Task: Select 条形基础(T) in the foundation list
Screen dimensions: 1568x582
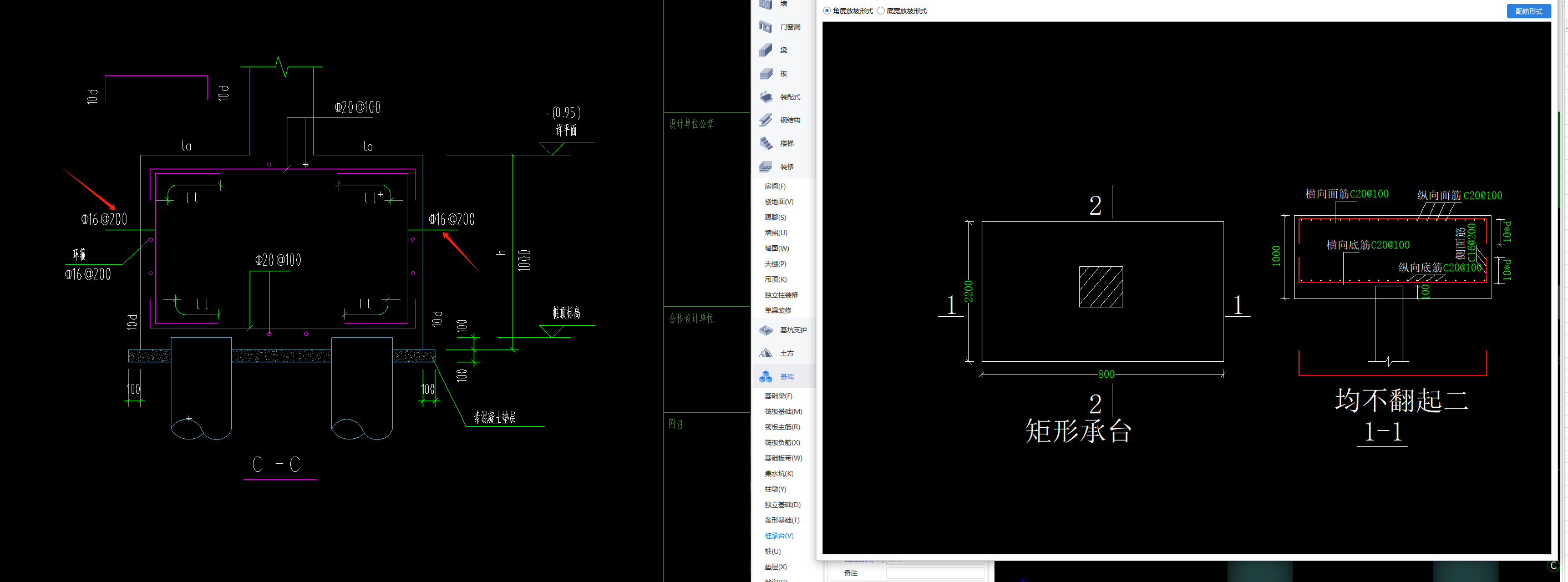Action: tap(782, 520)
